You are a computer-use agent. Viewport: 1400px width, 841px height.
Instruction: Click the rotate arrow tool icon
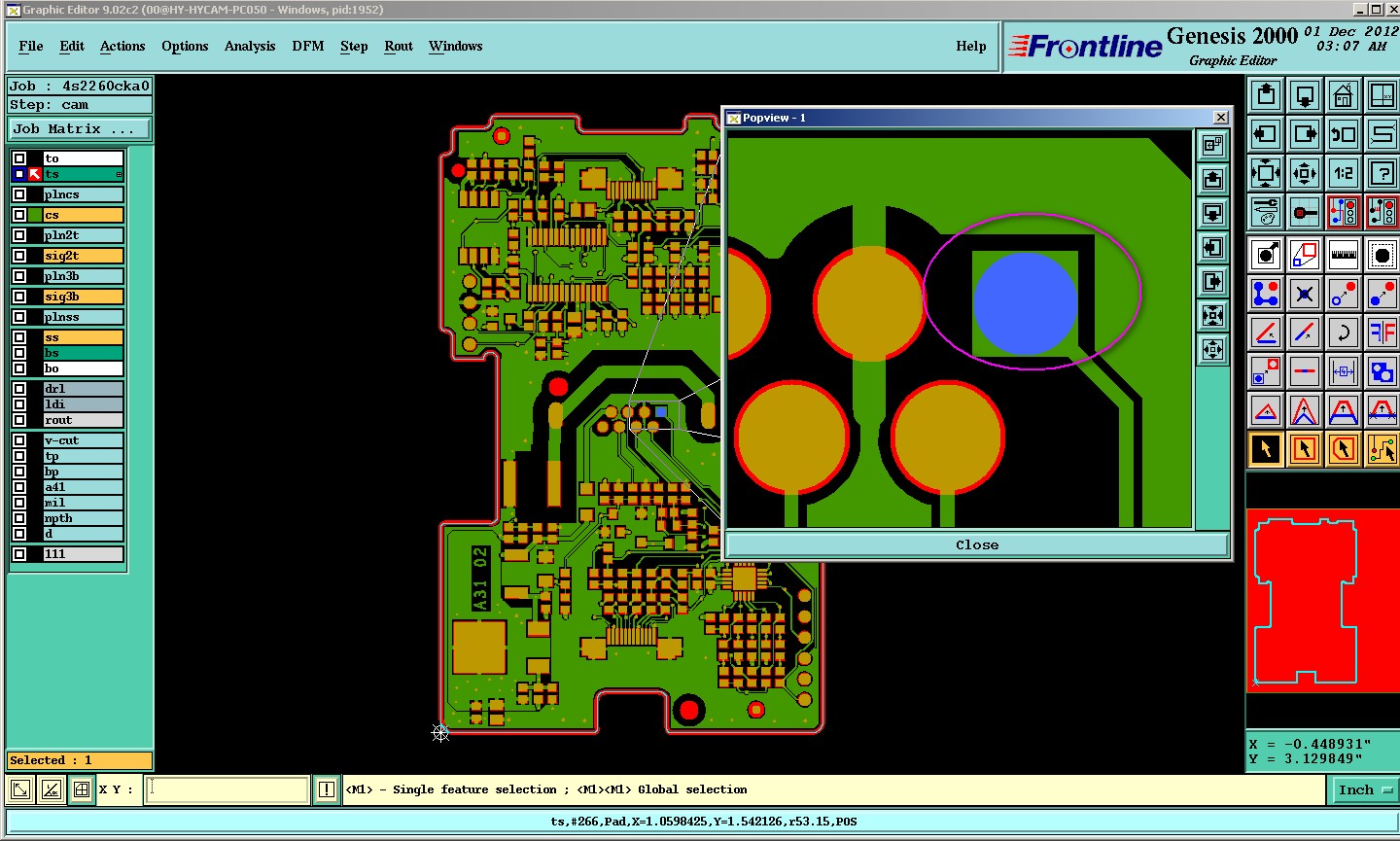1344,333
